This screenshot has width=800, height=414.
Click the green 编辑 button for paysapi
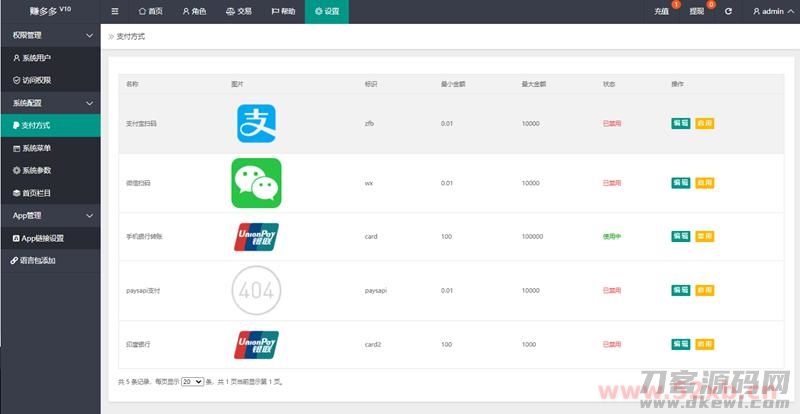pyautogui.click(x=681, y=290)
